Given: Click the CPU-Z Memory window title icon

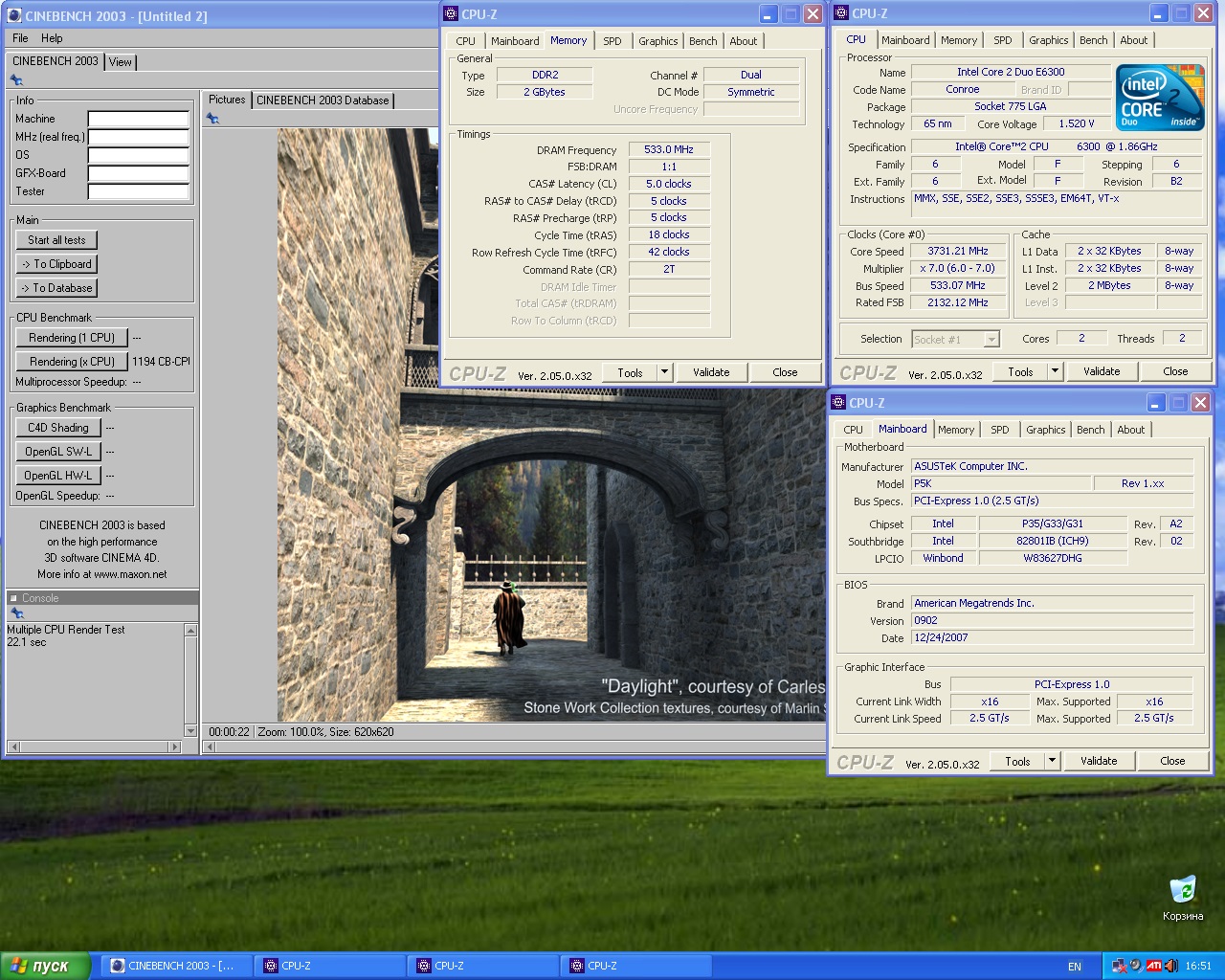Looking at the screenshot, I should tap(452, 13).
